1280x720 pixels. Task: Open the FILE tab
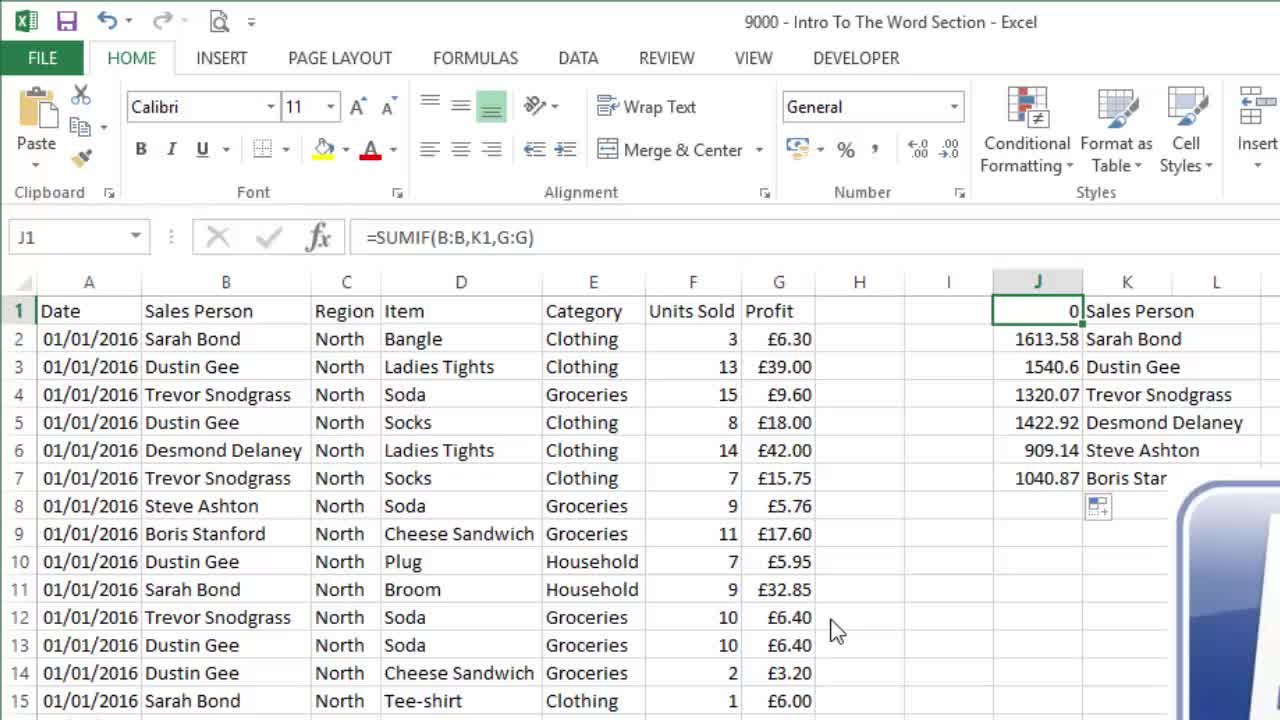point(42,58)
